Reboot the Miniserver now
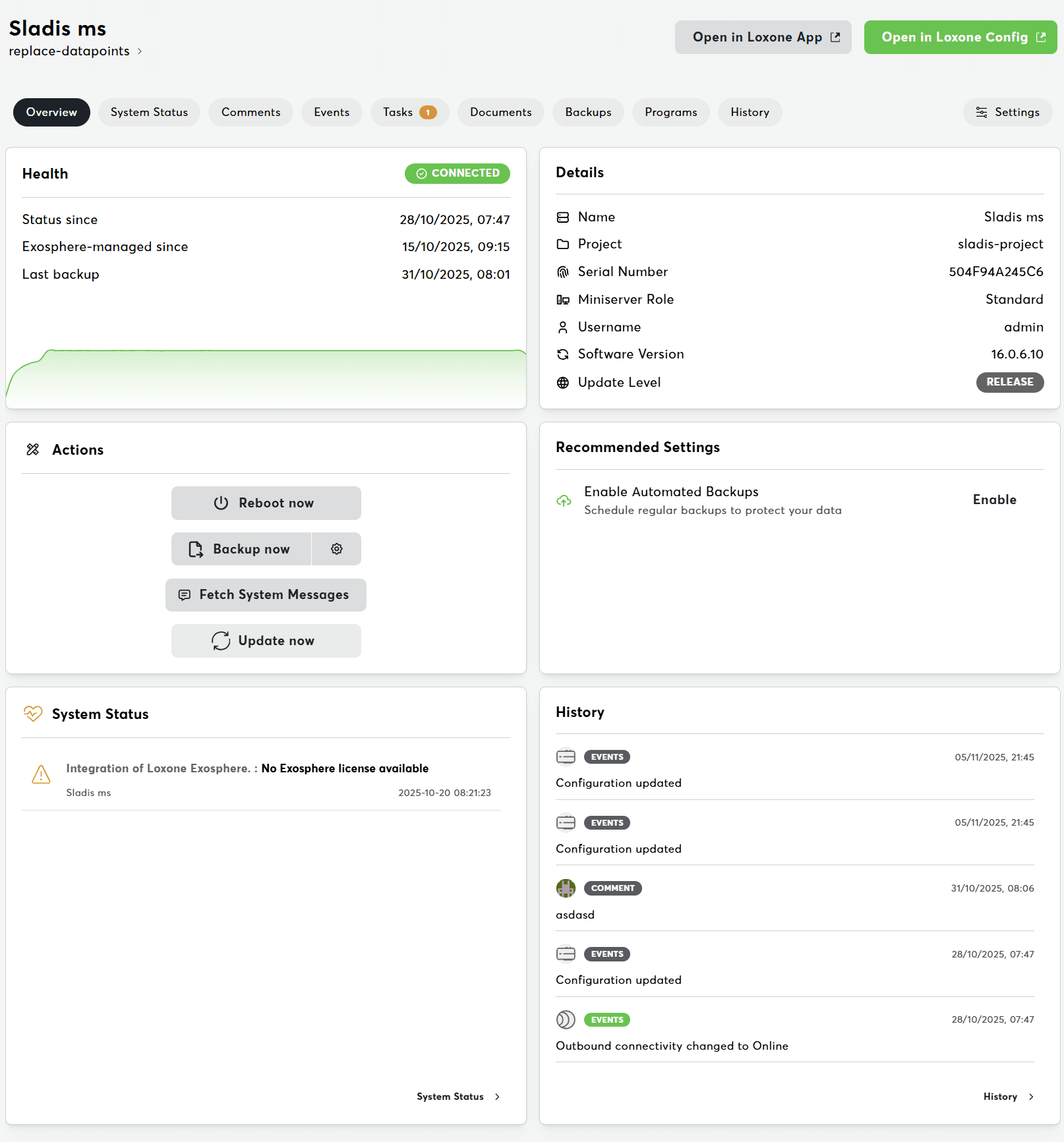This screenshot has height=1142, width=1064. (266, 503)
